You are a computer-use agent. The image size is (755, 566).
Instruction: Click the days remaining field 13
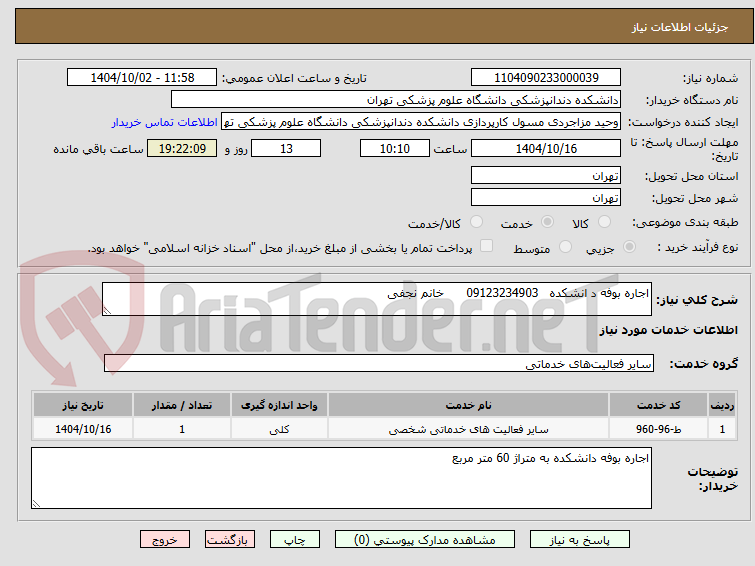pyautogui.click(x=286, y=148)
